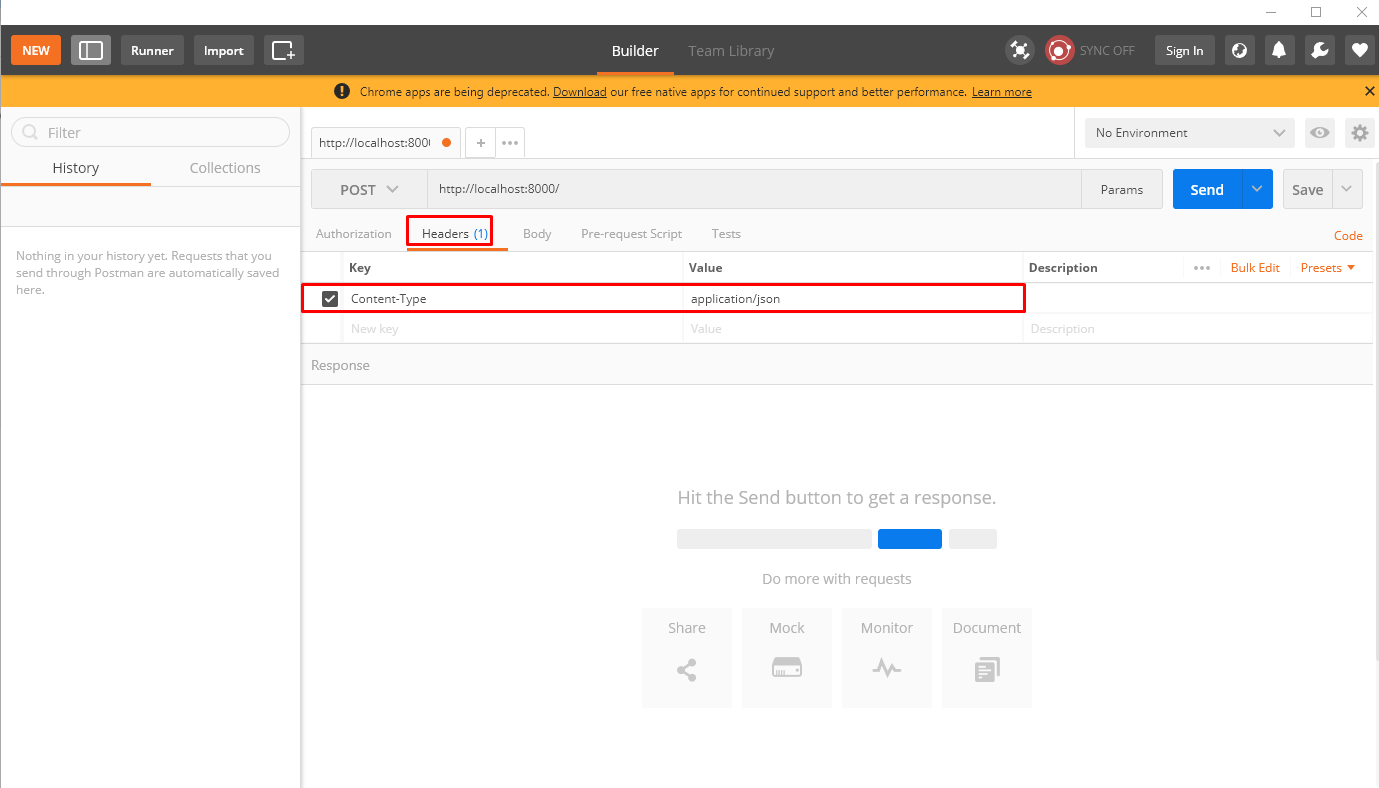Select the History sidebar tab
The image size is (1379, 788).
click(76, 168)
